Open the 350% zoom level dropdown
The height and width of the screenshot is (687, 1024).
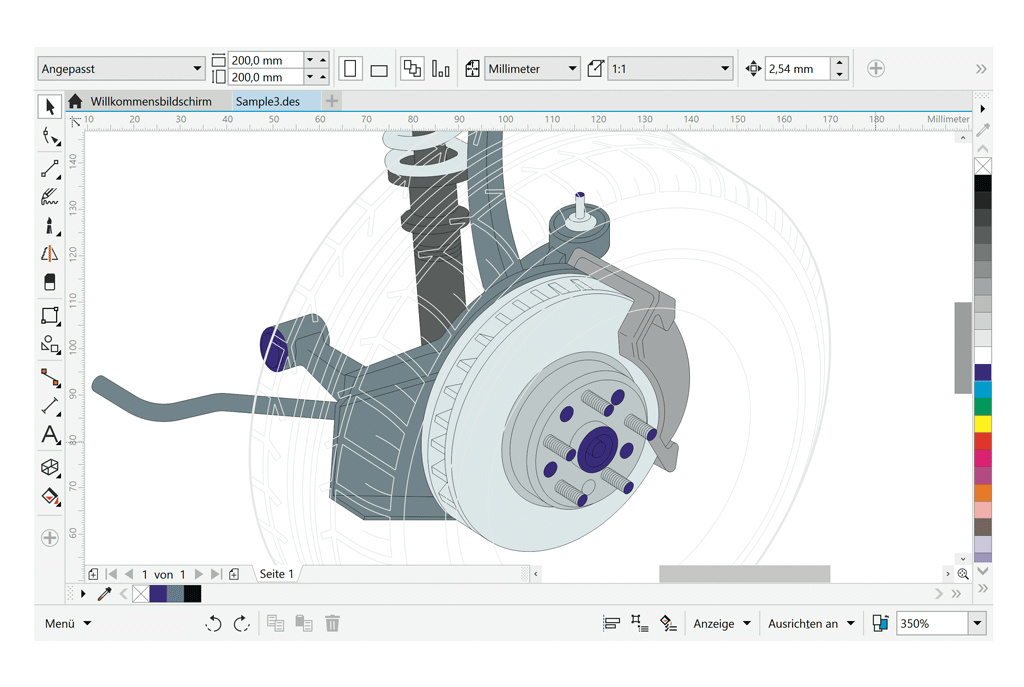[977, 624]
